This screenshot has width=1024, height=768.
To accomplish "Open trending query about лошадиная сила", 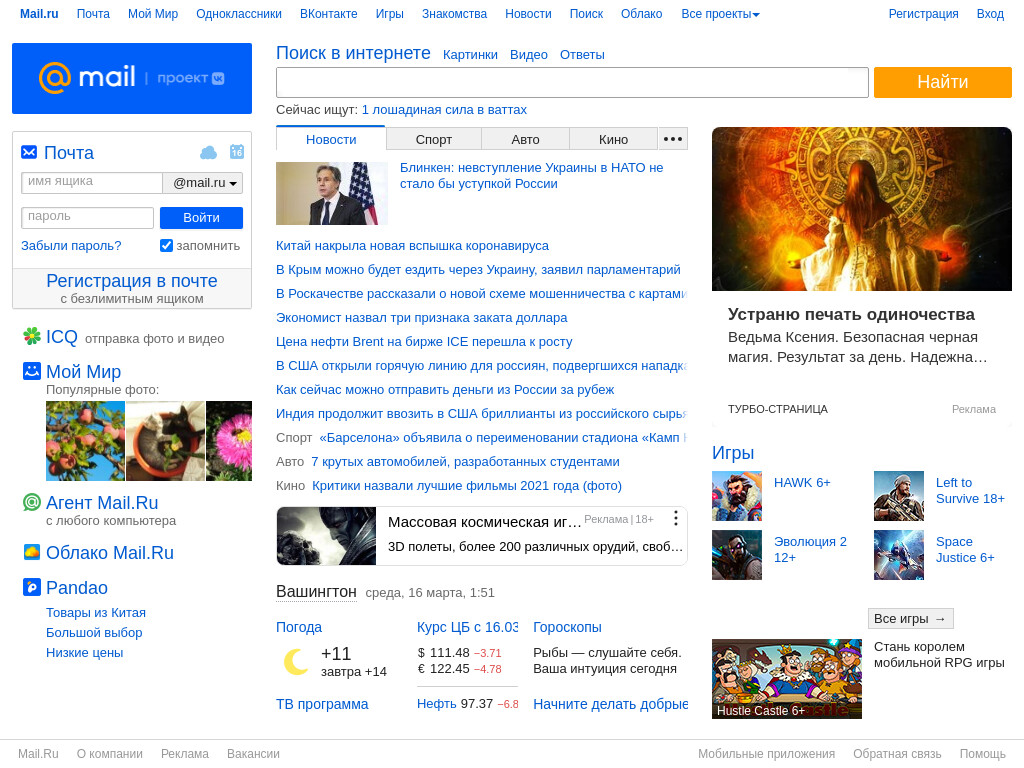I will tap(444, 110).
